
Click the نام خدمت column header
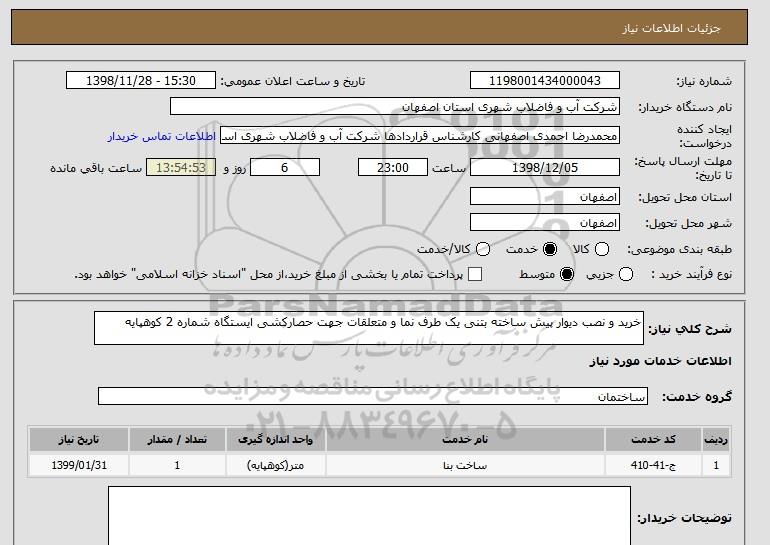coord(465,439)
